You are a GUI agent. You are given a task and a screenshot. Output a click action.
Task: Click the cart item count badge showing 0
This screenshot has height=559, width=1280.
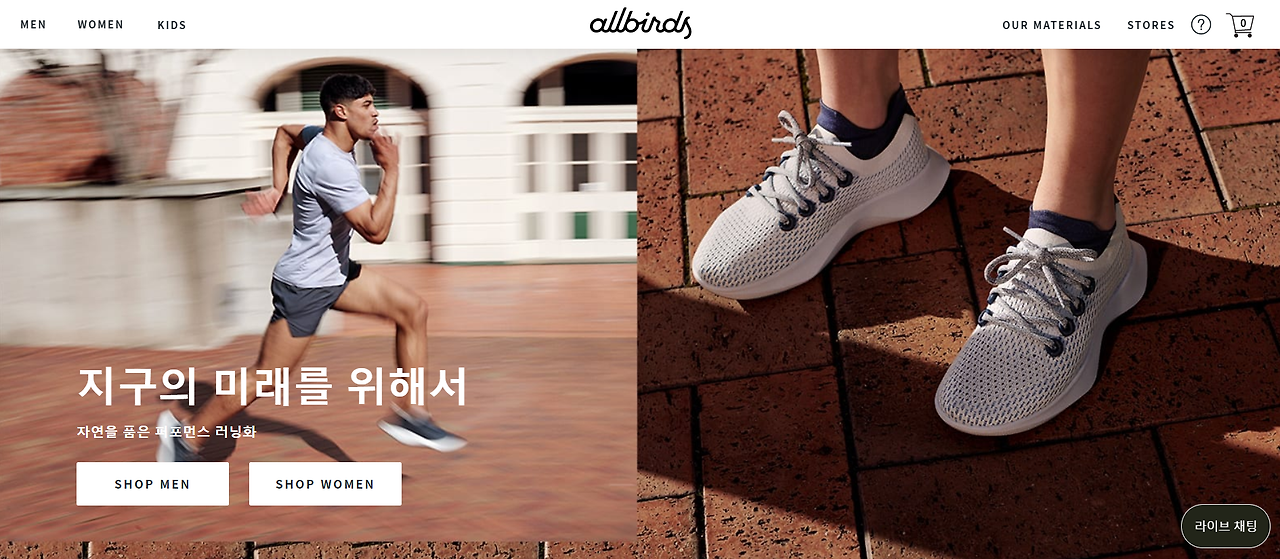pyautogui.click(x=1243, y=23)
